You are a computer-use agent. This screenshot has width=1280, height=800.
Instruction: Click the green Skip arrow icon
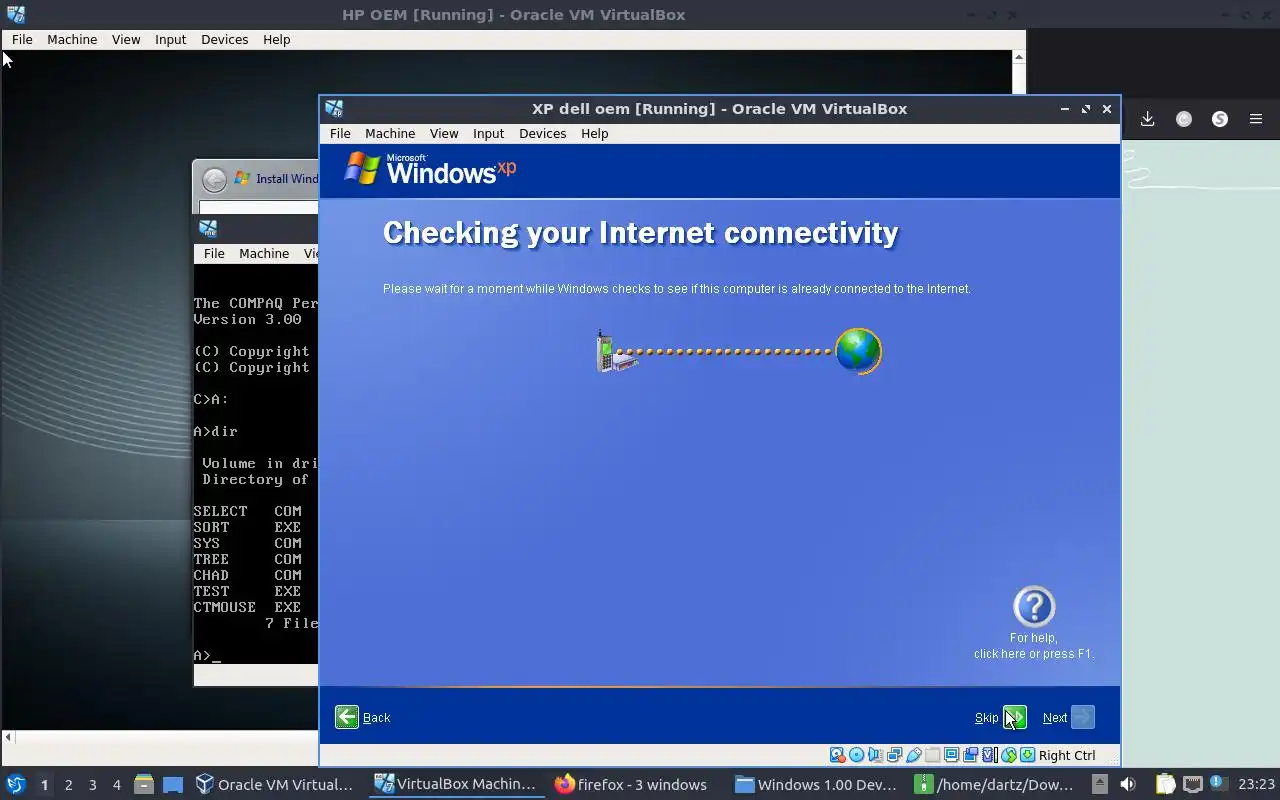point(1015,717)
